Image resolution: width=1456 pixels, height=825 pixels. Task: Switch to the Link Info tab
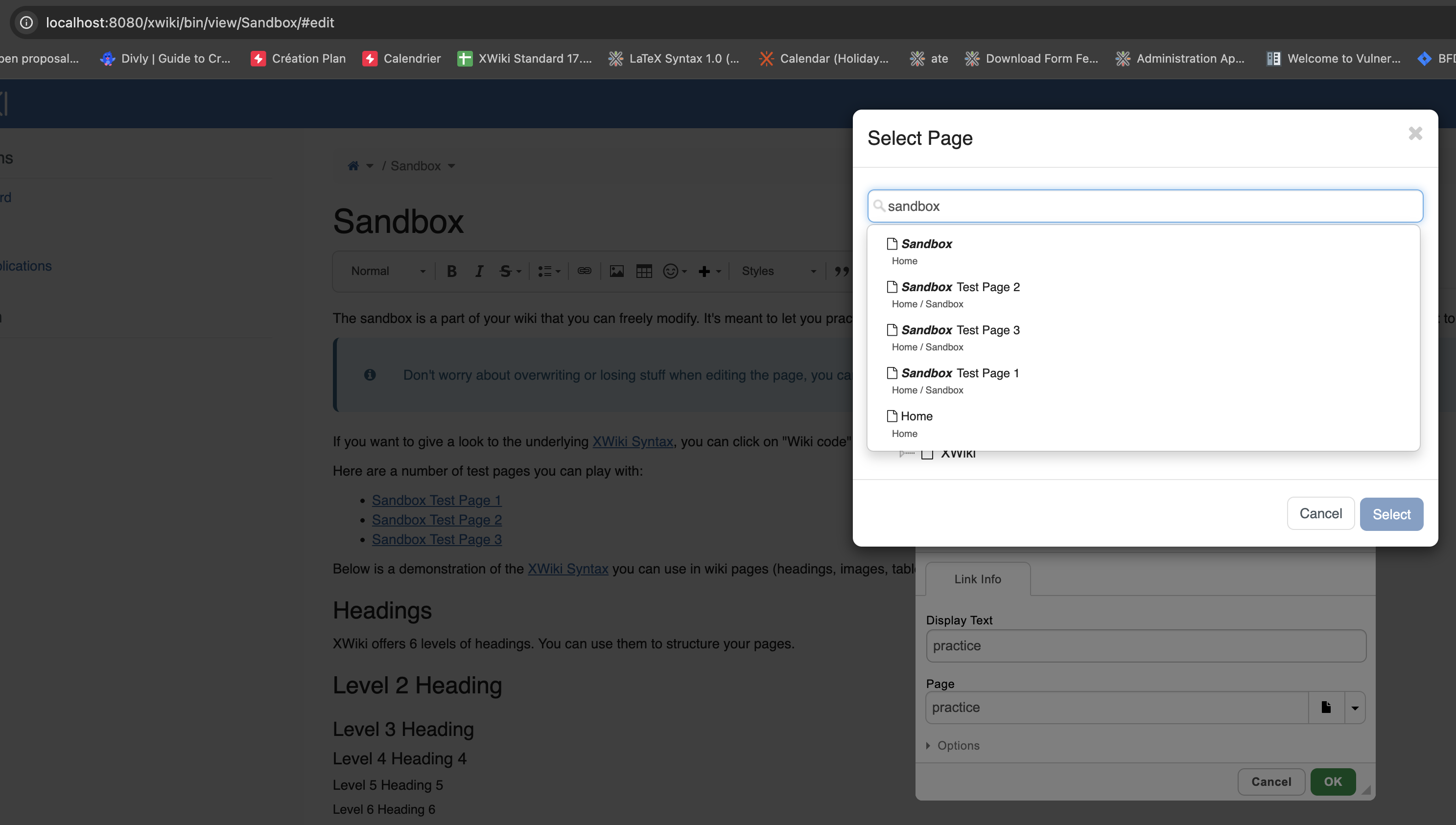point(978,579)
